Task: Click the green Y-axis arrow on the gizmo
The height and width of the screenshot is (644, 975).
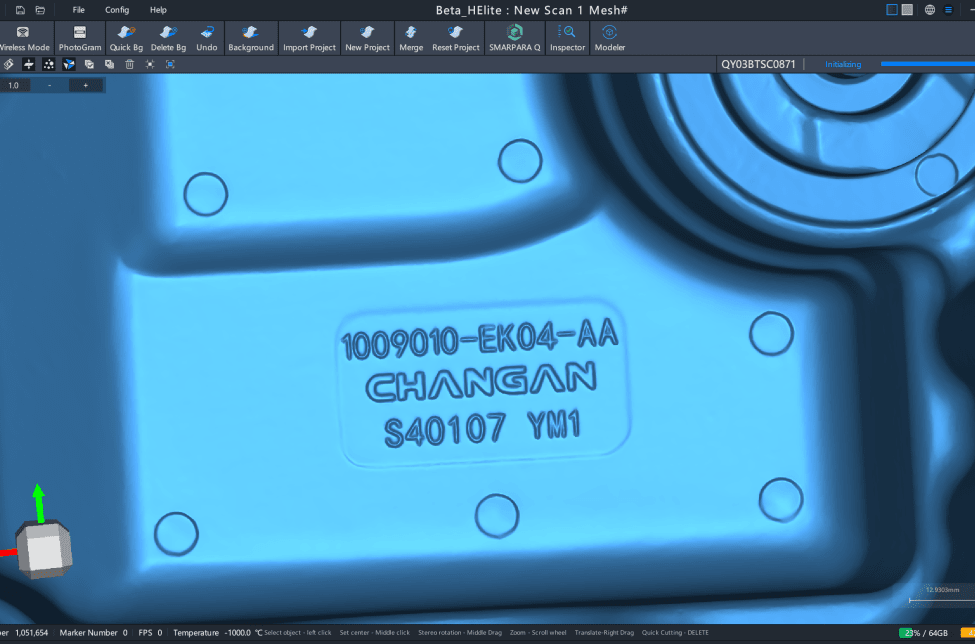Action: (x=39, y=503)
